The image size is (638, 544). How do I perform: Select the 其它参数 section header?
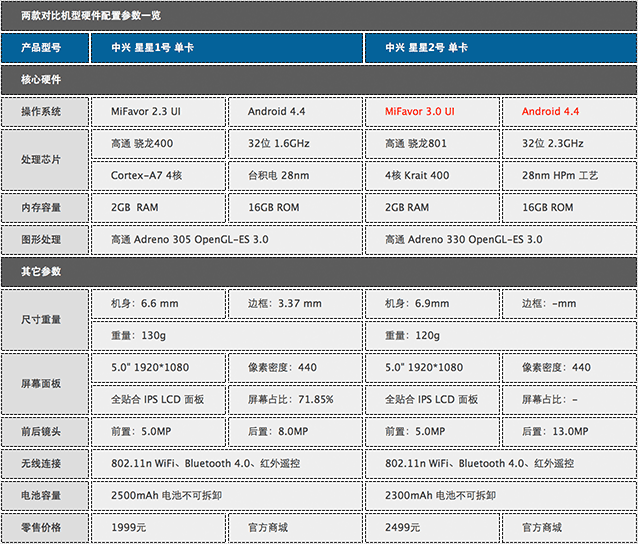click(x=319, y=272)
